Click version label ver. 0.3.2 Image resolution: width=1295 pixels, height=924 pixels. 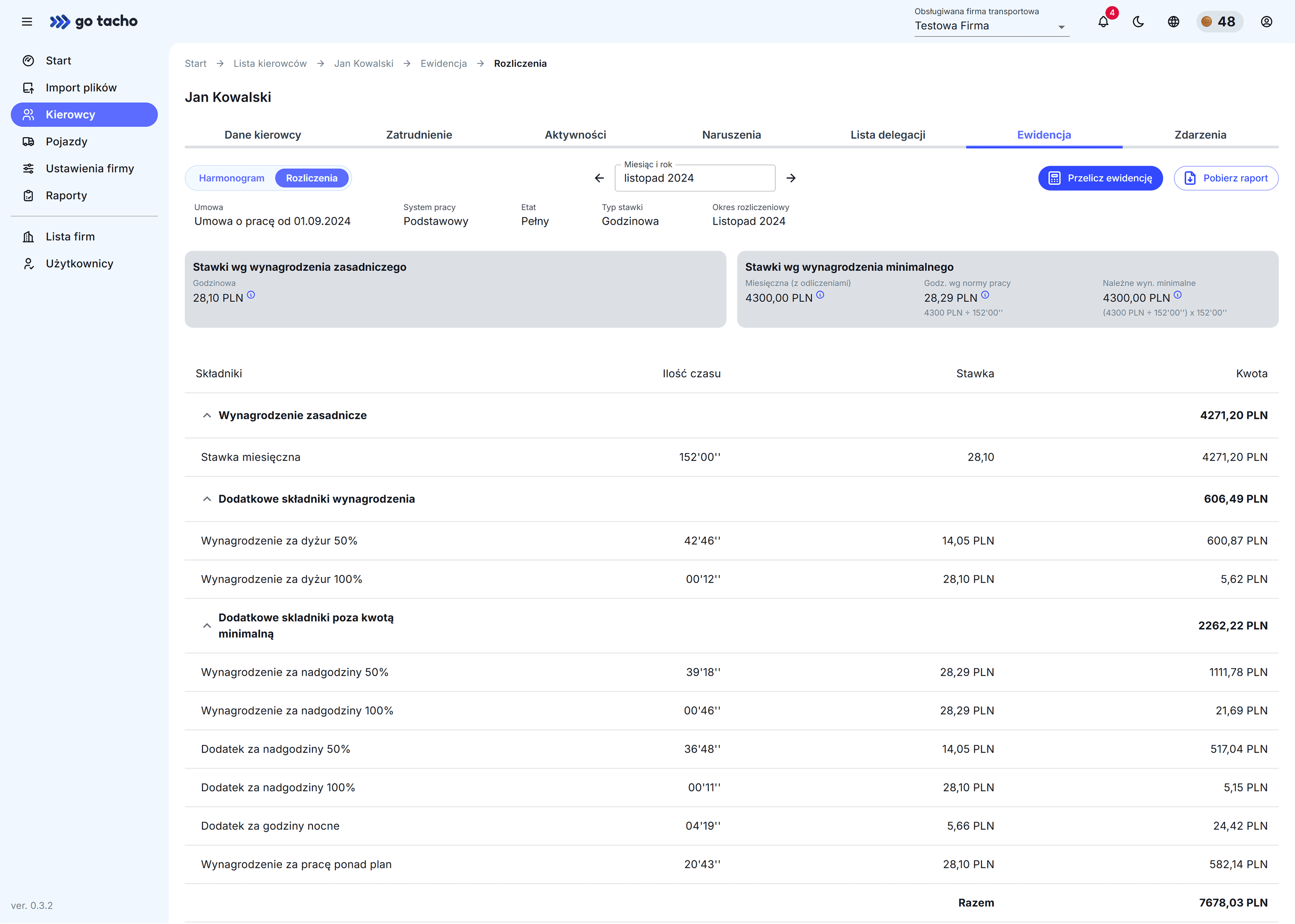[x=32, y=906]
